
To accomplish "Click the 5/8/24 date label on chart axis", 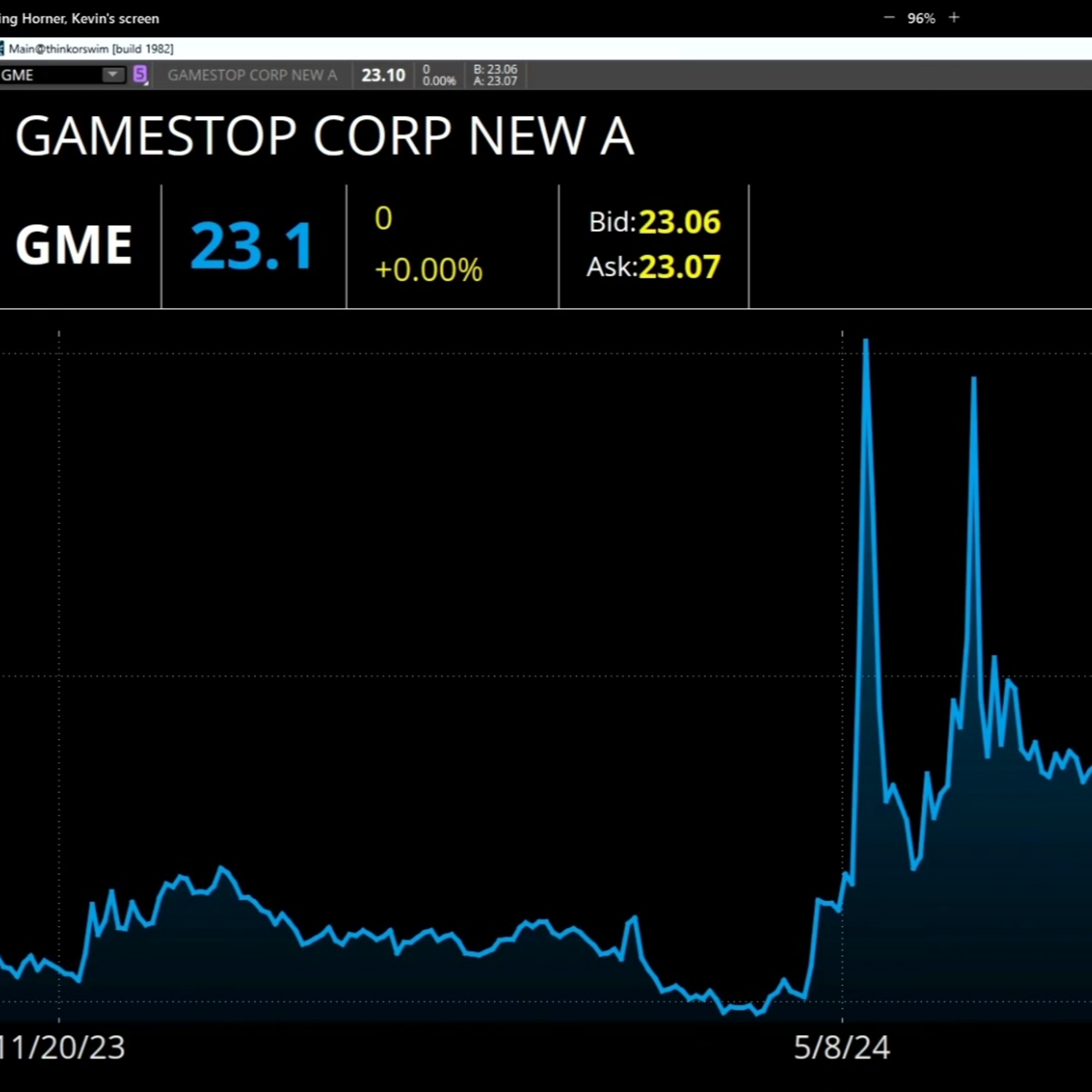I will click(842, 1047).
